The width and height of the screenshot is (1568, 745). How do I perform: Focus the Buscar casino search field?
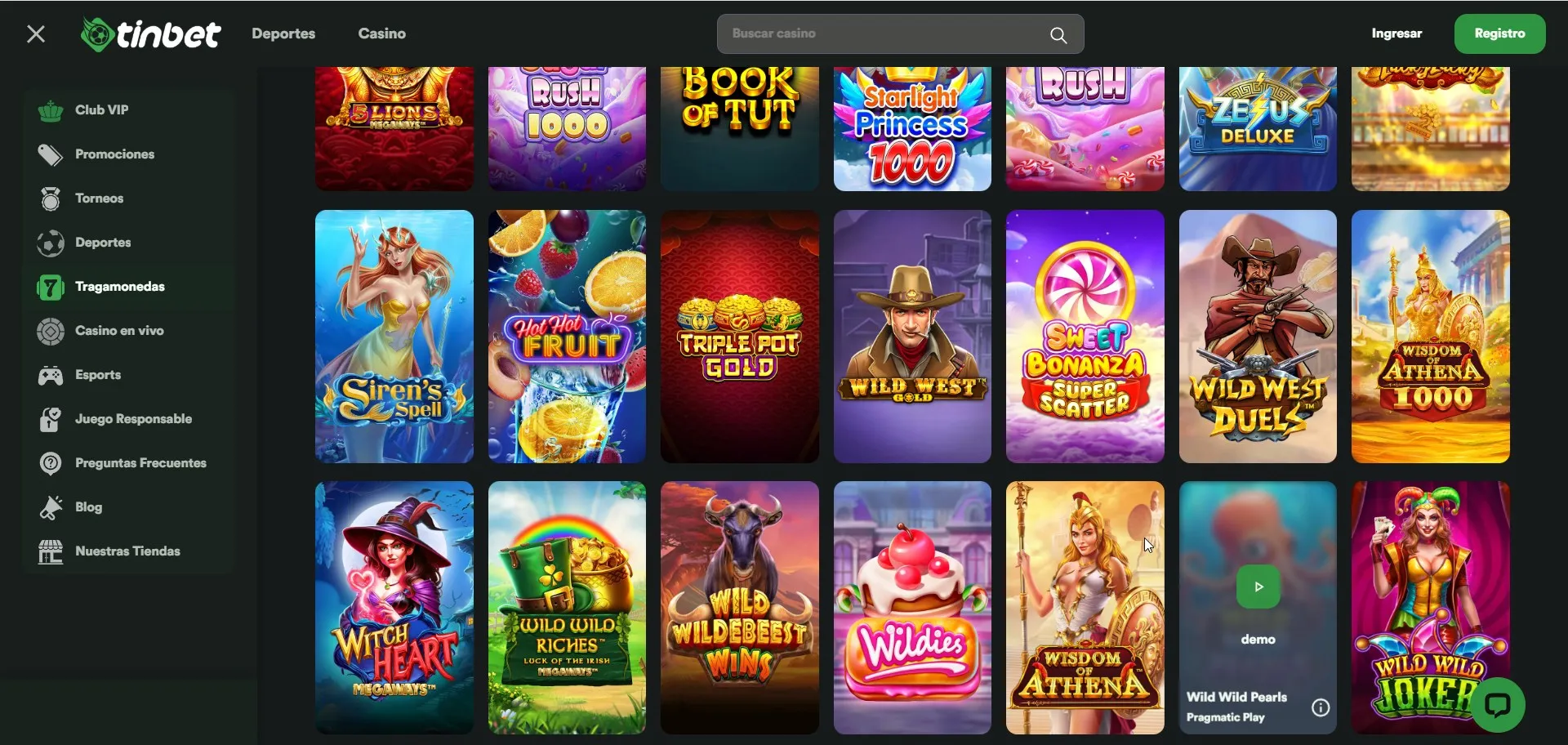(x=900, y=33)
